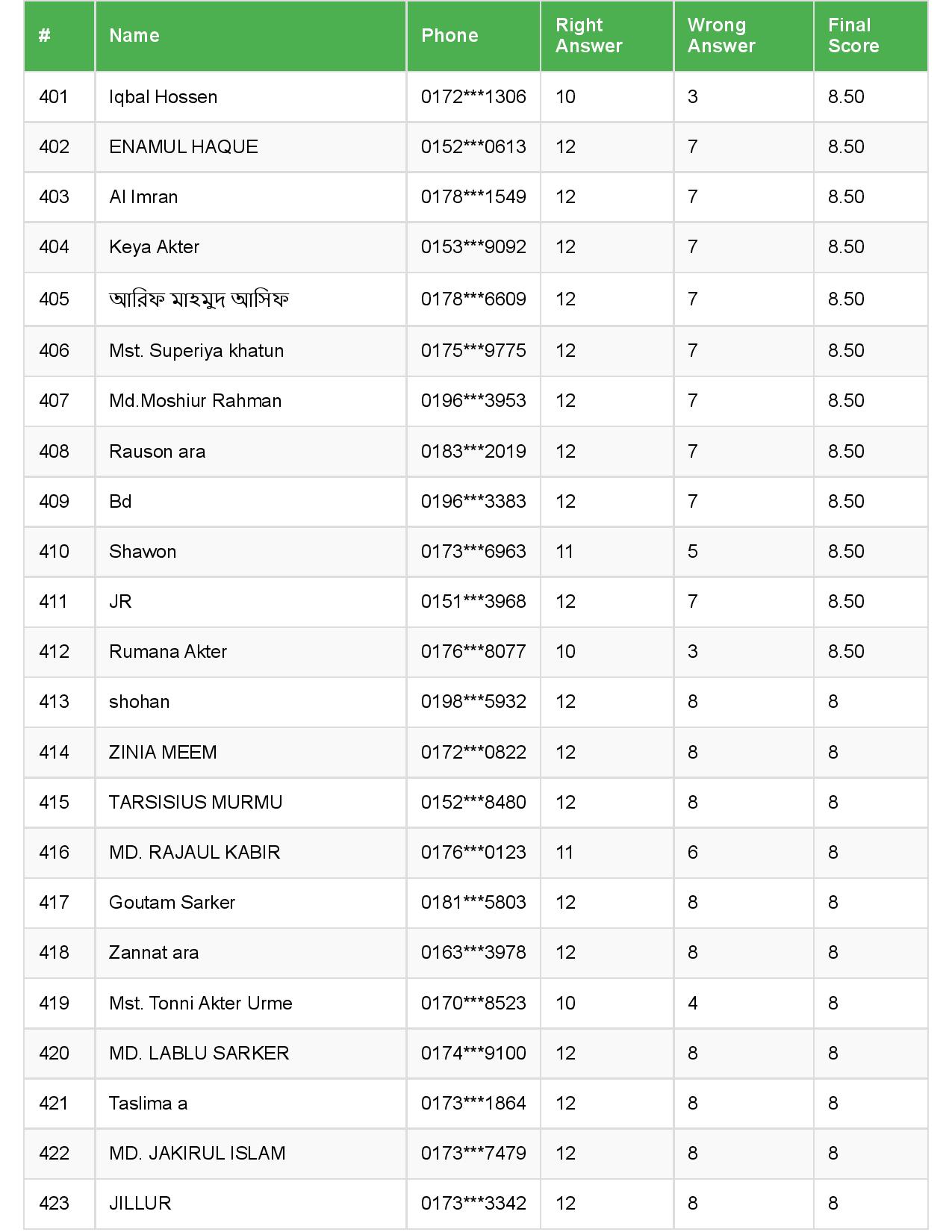Select the name Iqbal Hossen
This screenshot has width=952, height=1232.
tap(163, 97)
